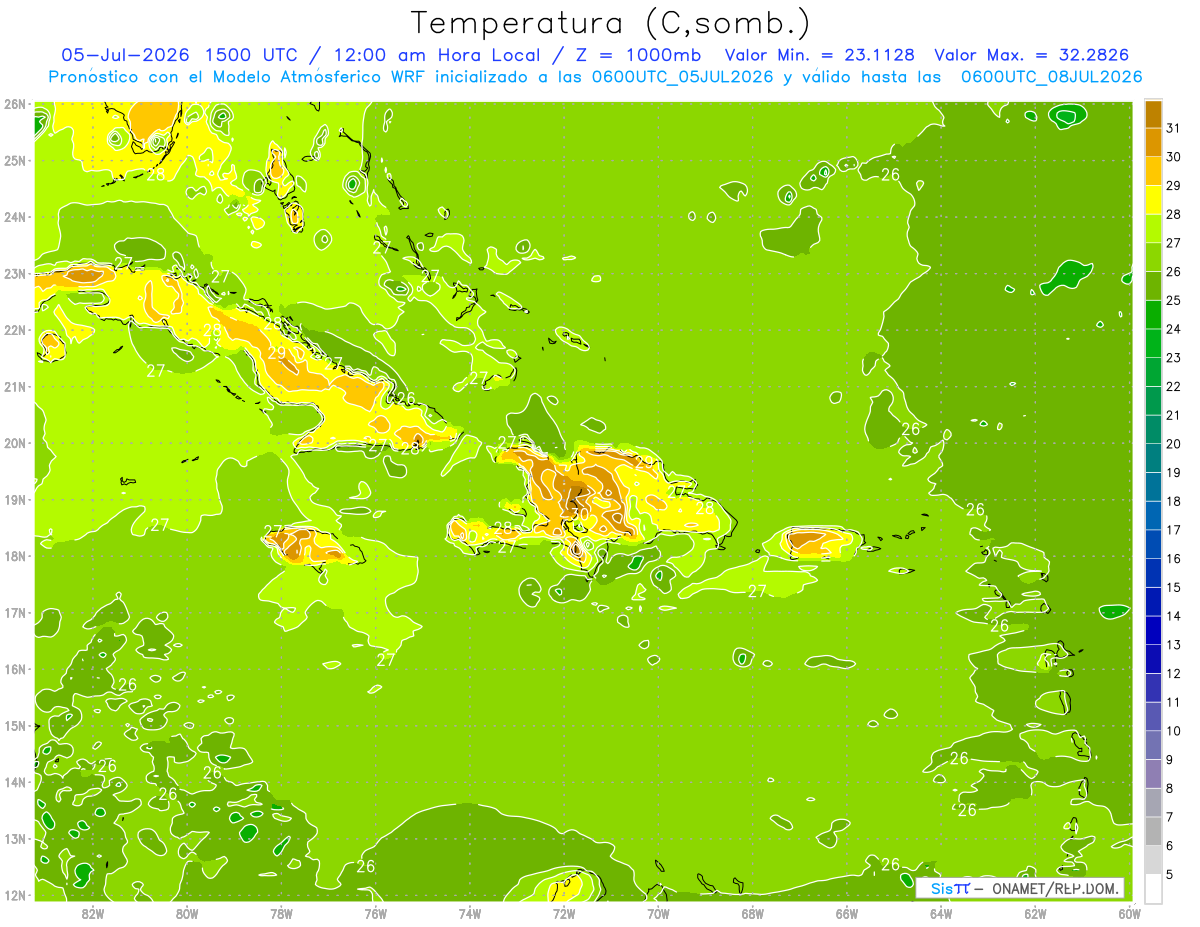Click the '20N' latitude axis label
This screenshot has height=927, width=1200.
pyautogui.click(x=15, y=442)
